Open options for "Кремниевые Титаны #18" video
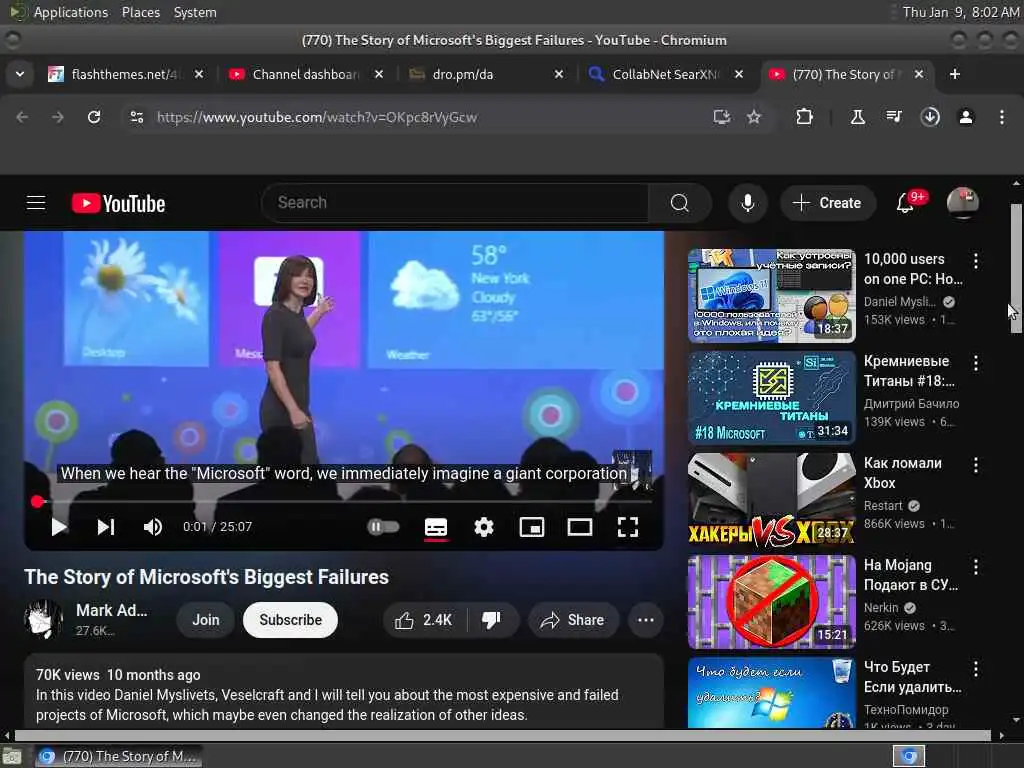Screen dimensions: 1024x768 click(976, 363)
